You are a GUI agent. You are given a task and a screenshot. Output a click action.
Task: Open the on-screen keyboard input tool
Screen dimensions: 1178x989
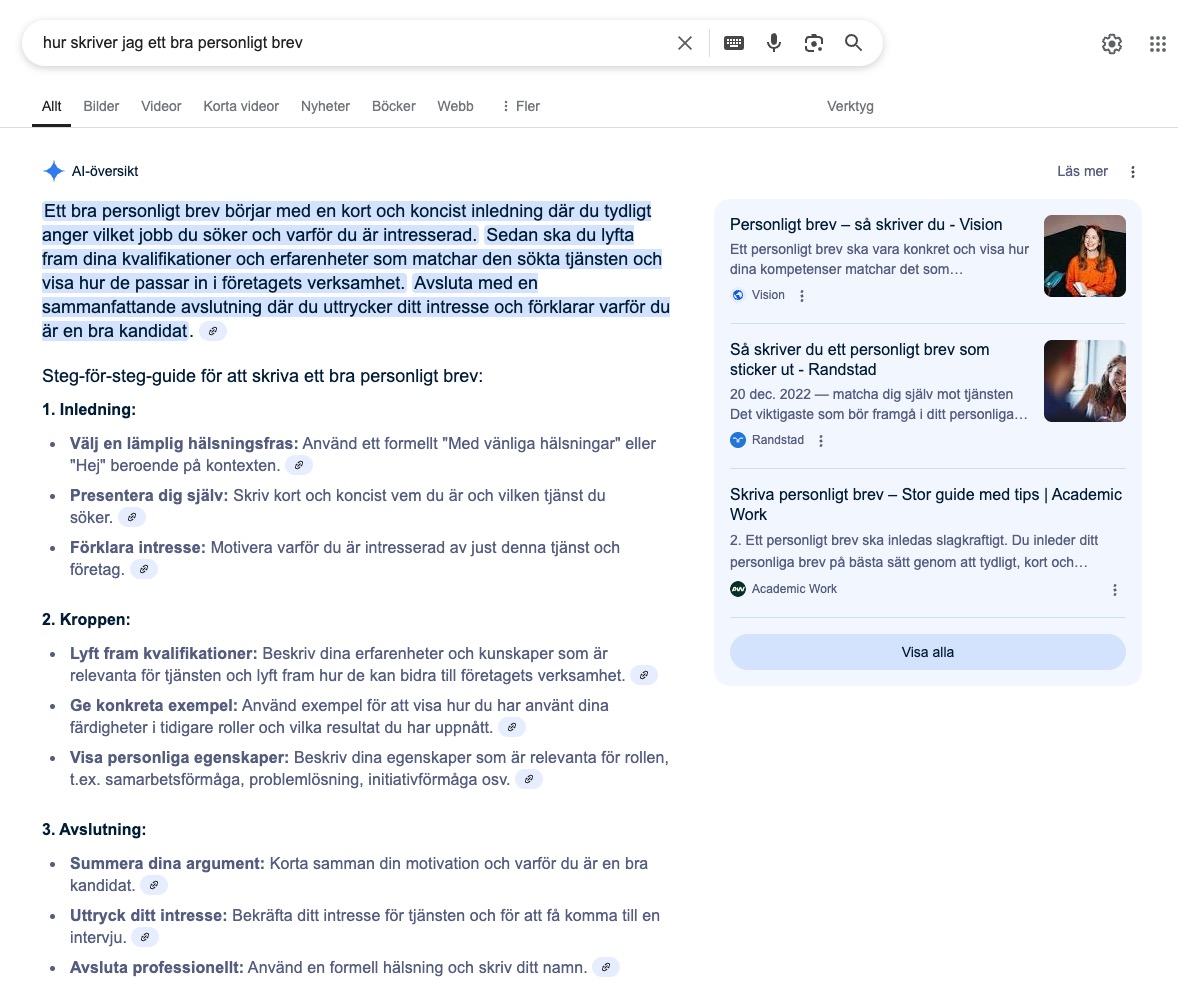734,43
